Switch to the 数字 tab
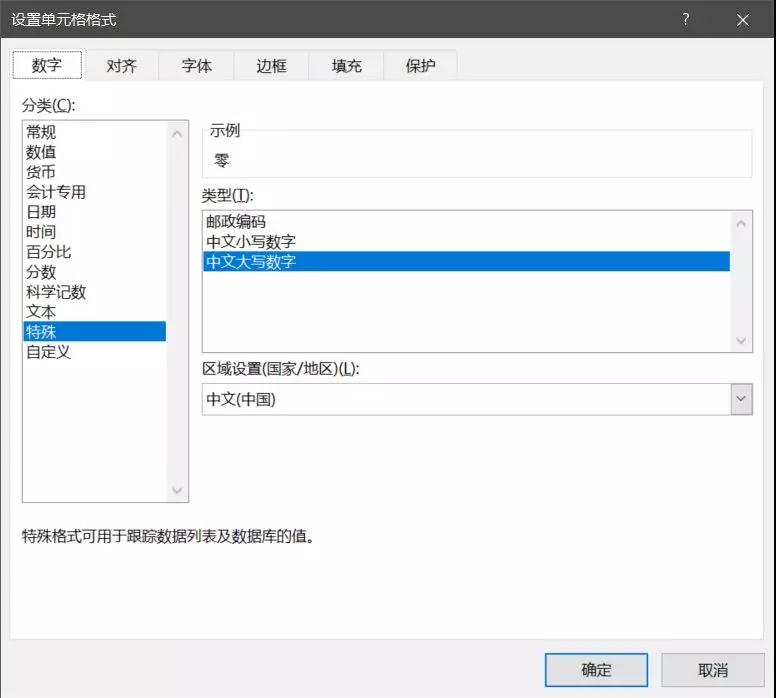The image size is (776, 698). coord(47,65)
